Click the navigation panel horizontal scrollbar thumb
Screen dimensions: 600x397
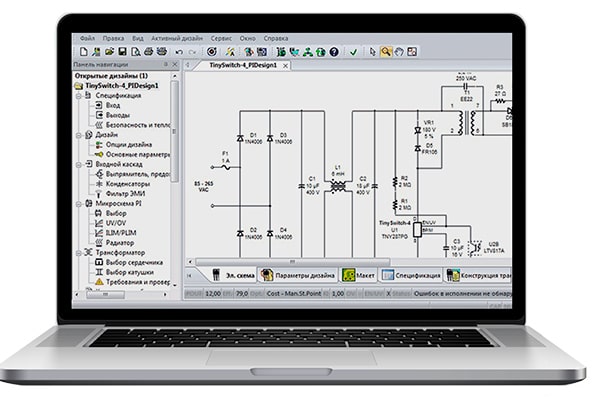(105, 294)
